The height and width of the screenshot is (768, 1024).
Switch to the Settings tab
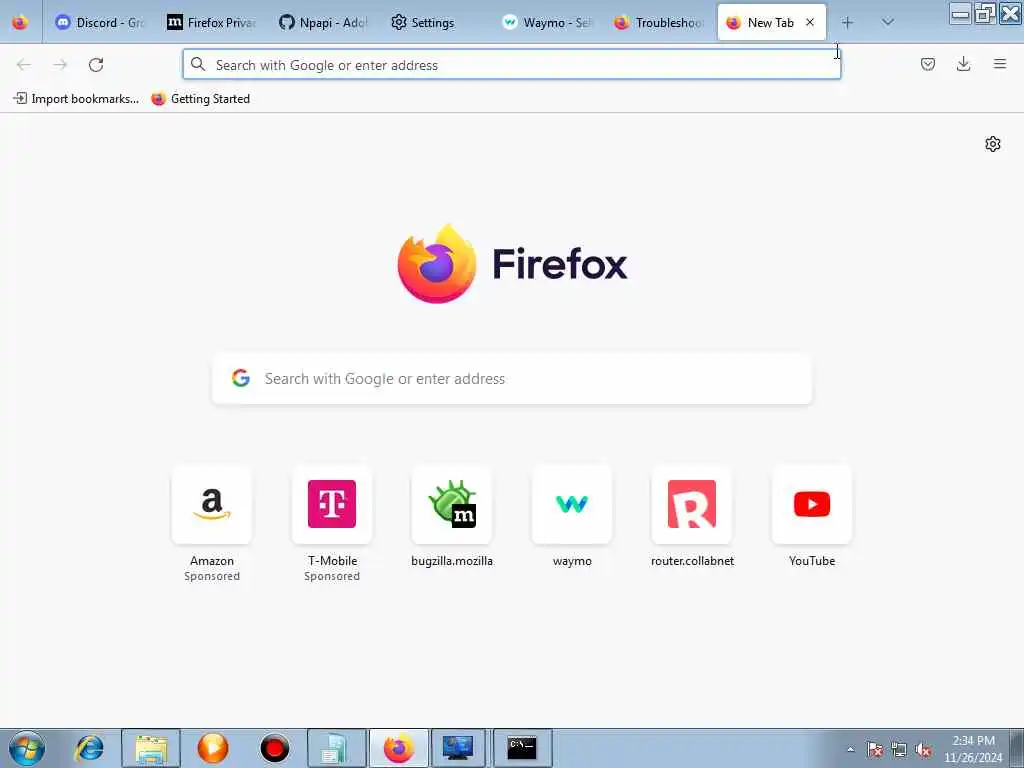[x=435, y=22]
